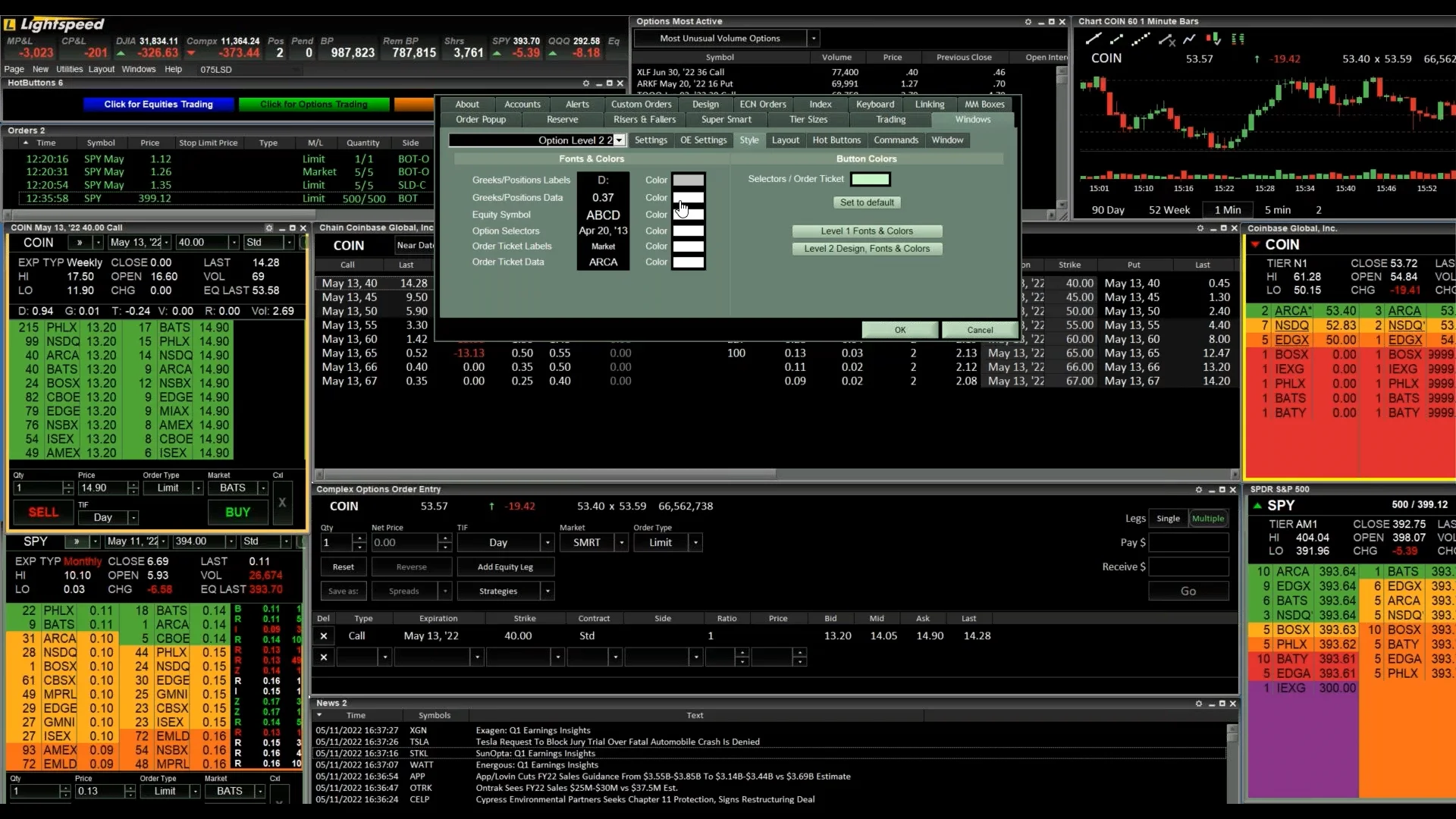Open the SMRT market dropdown
1456x819 pixels.
[621, 543]
